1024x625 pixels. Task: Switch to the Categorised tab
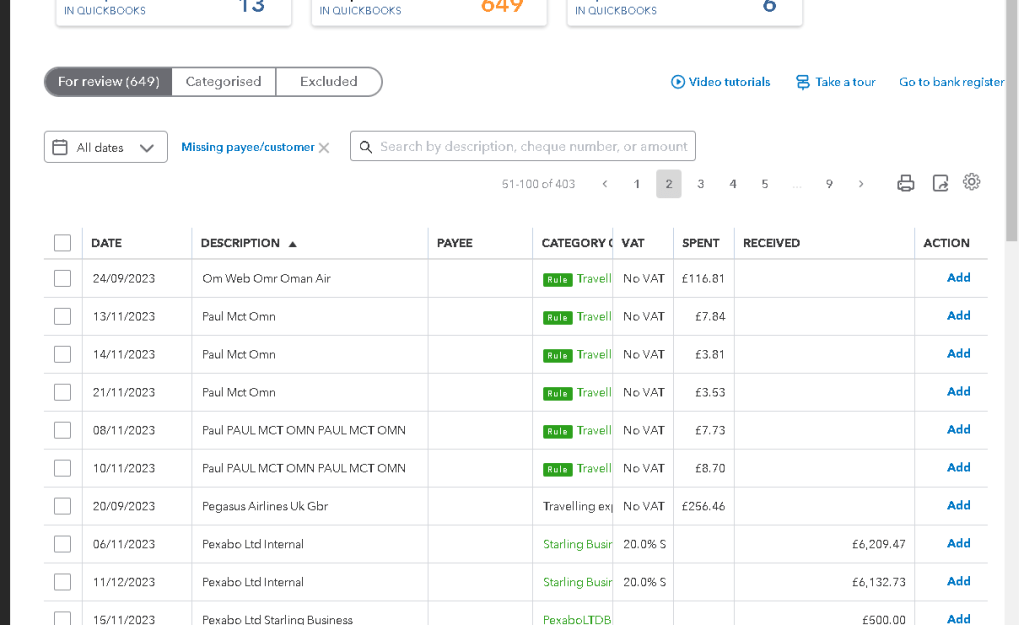coord(223,82)
